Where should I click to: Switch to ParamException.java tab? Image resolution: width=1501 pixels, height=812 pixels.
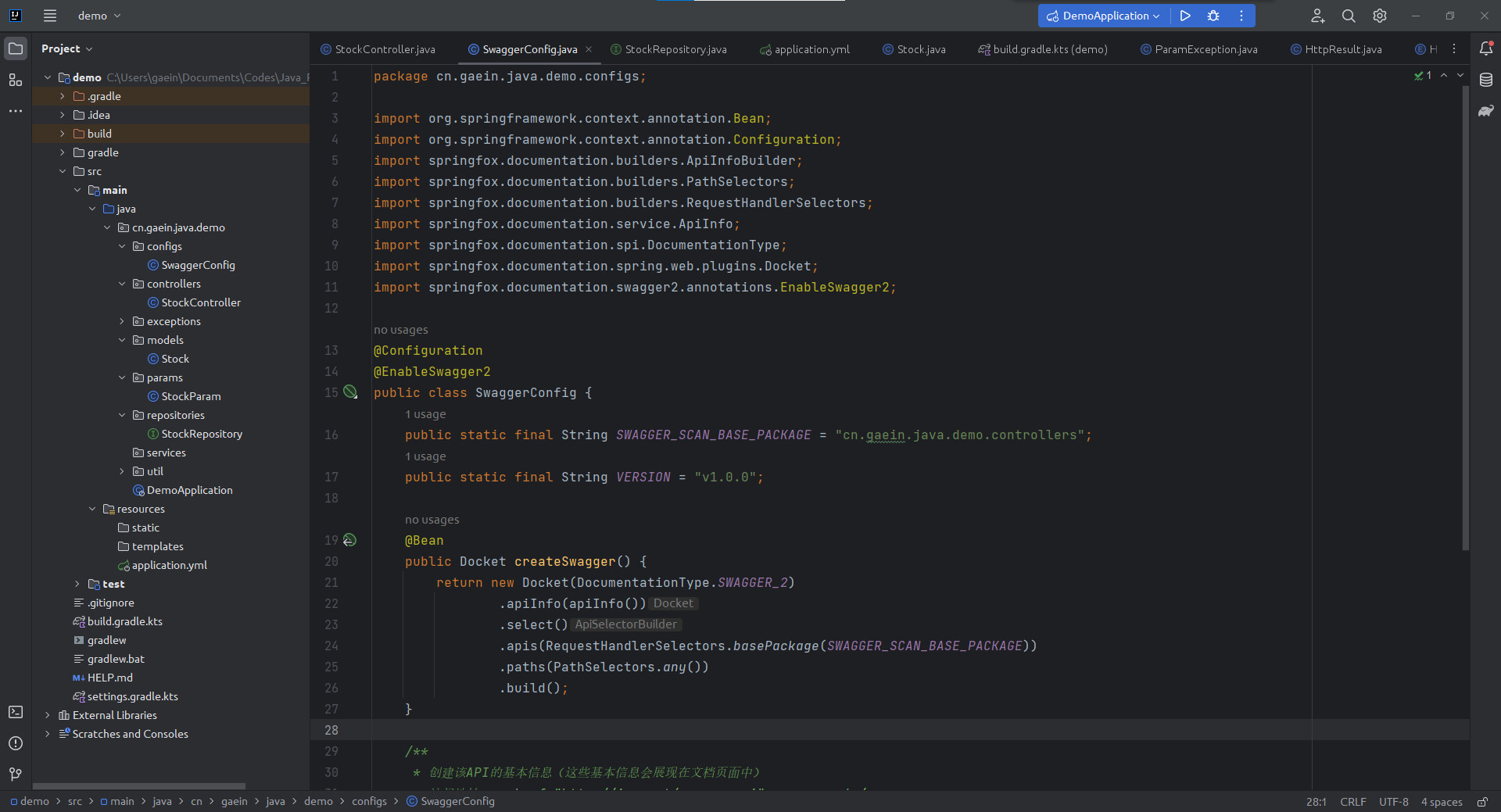pos(1199,49)
